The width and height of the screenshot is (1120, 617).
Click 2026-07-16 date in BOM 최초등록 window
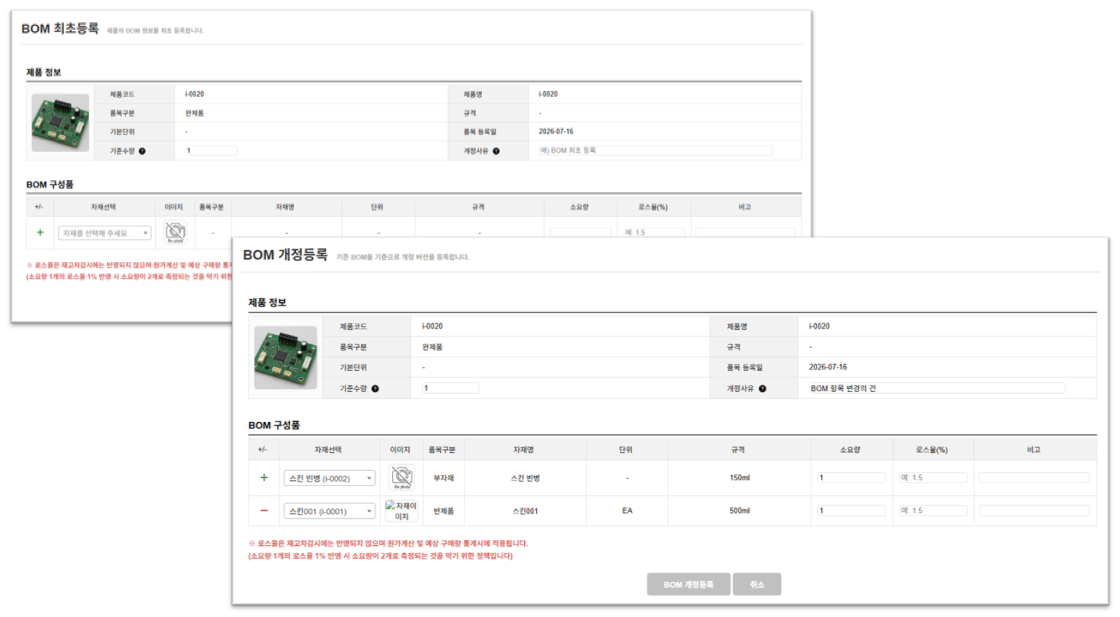pyautogui.click(x=556, y=131)
